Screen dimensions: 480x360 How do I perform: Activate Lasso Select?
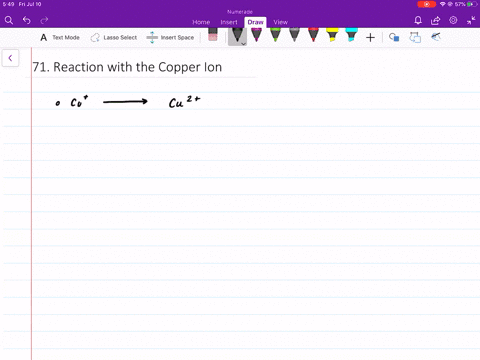pyautogui.click(x=114, y=38)
